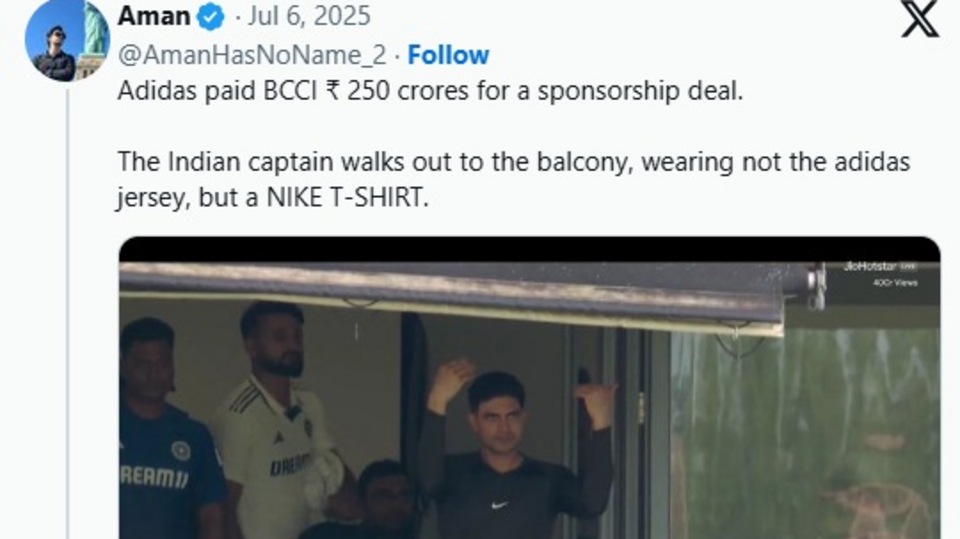Click the Follow link

point(448,55)
